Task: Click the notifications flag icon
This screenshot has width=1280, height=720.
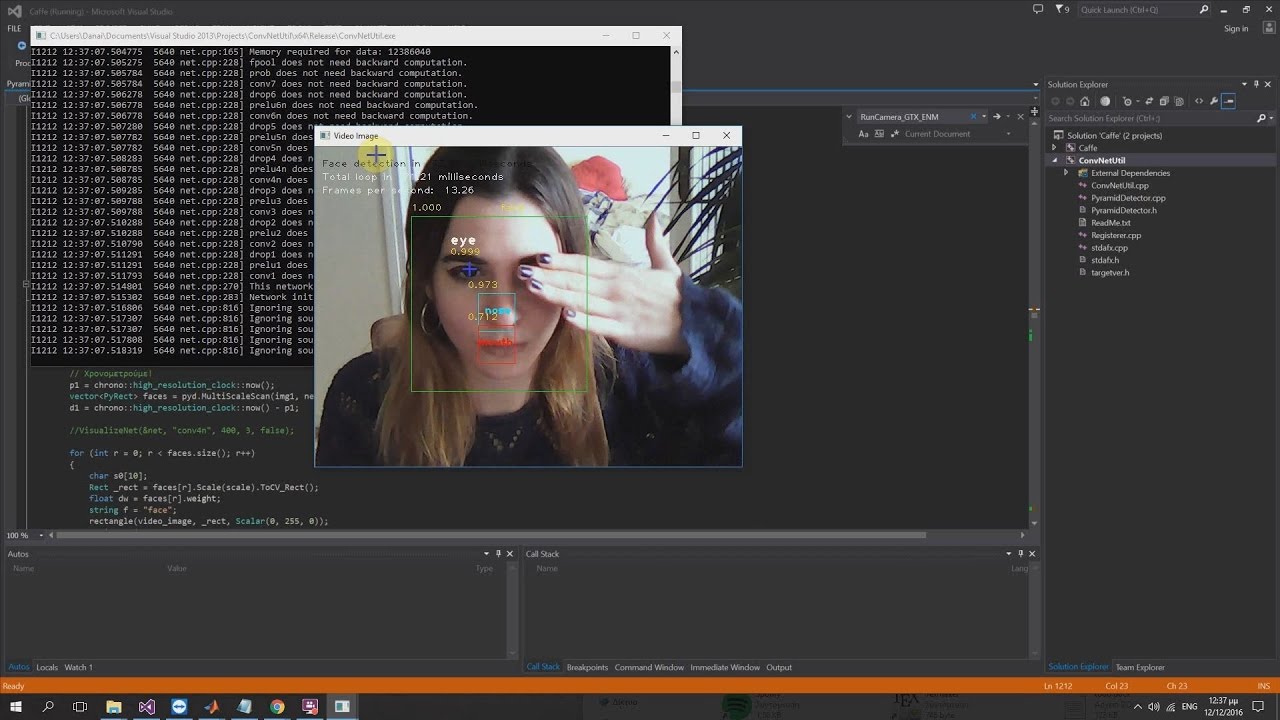Action: tap(1062, 9)
